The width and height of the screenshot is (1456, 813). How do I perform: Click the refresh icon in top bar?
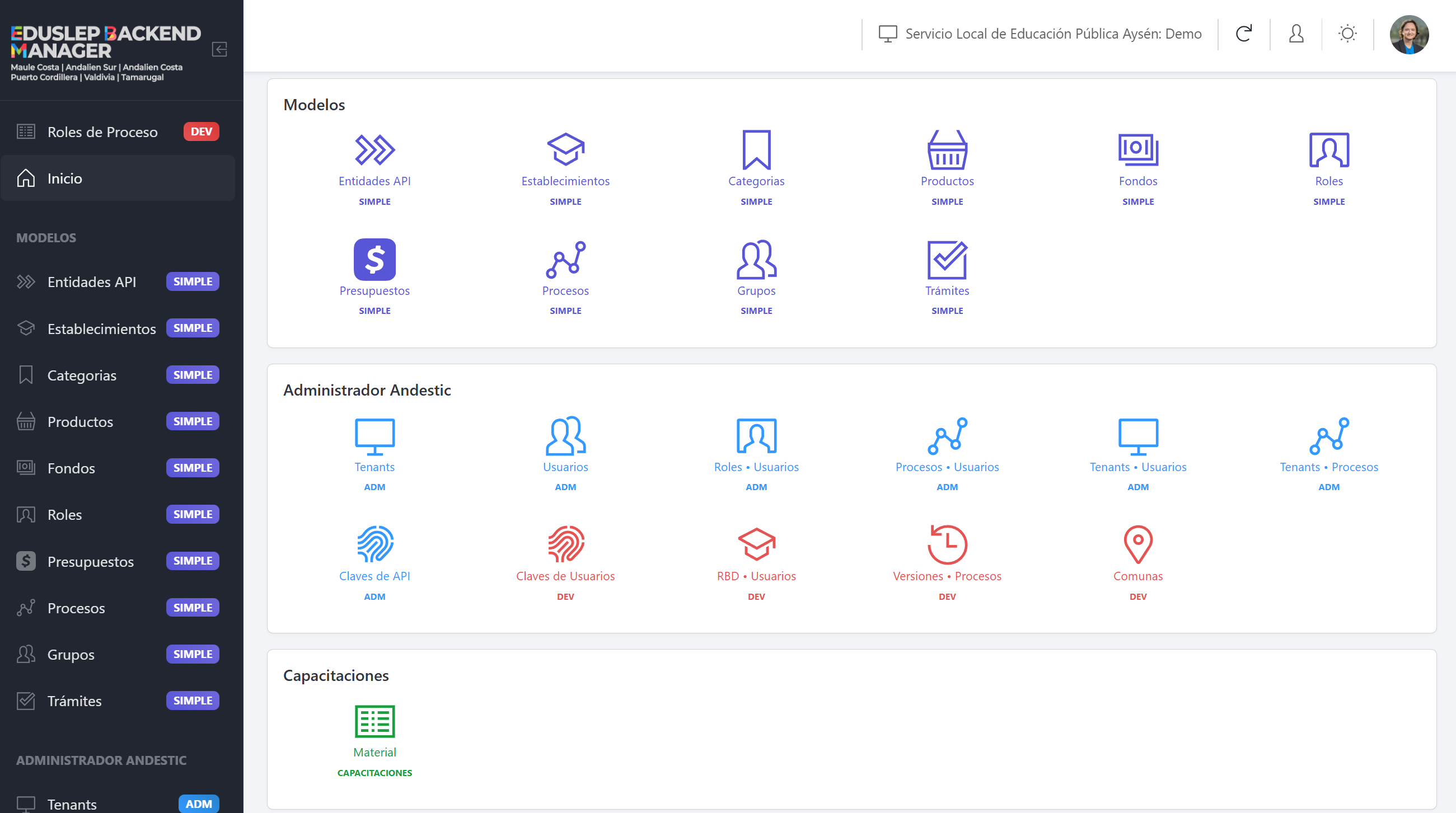point(1243,34)
